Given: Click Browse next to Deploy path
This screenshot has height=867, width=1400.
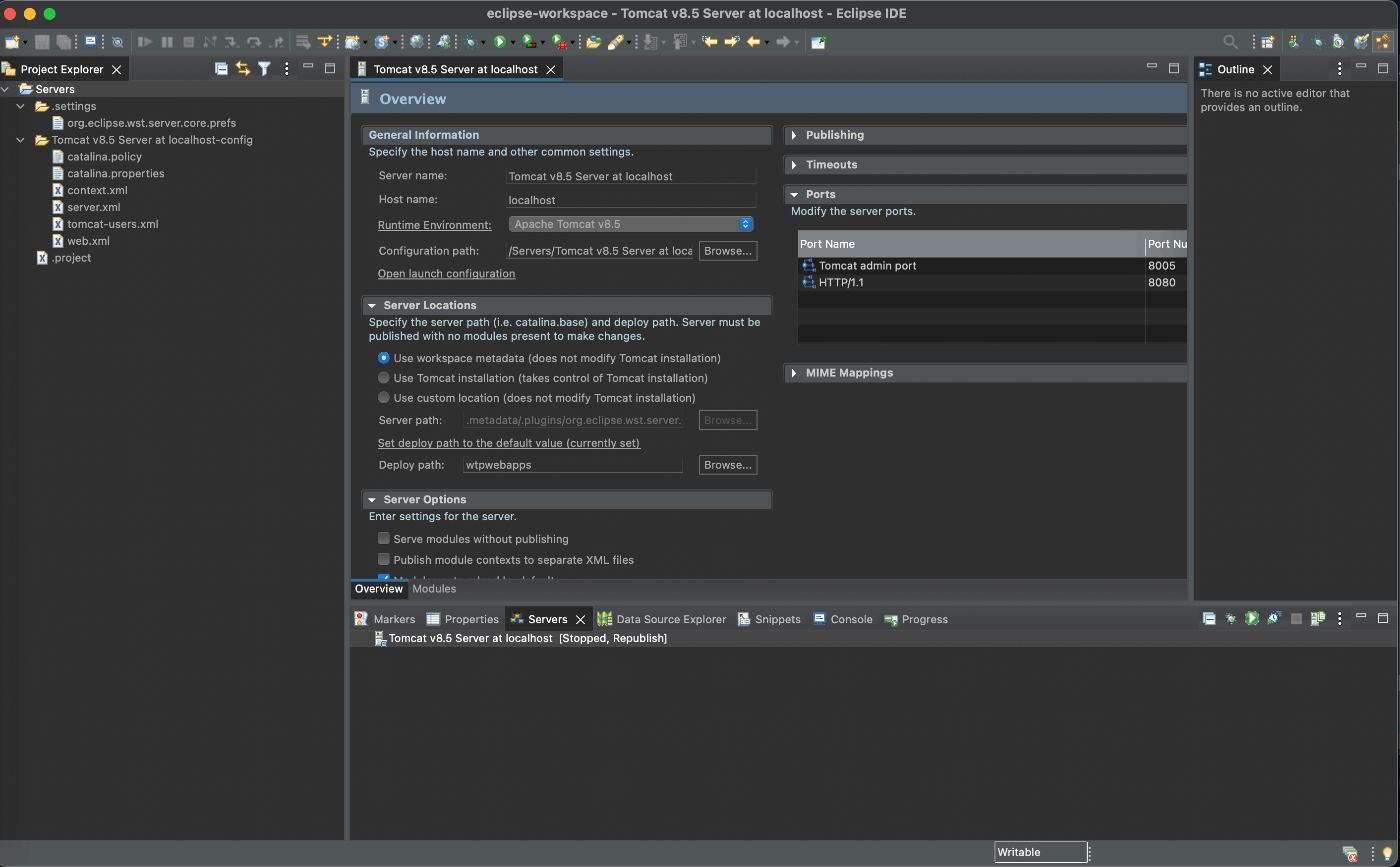Looking at the screenshot, I should click(728, 465).
